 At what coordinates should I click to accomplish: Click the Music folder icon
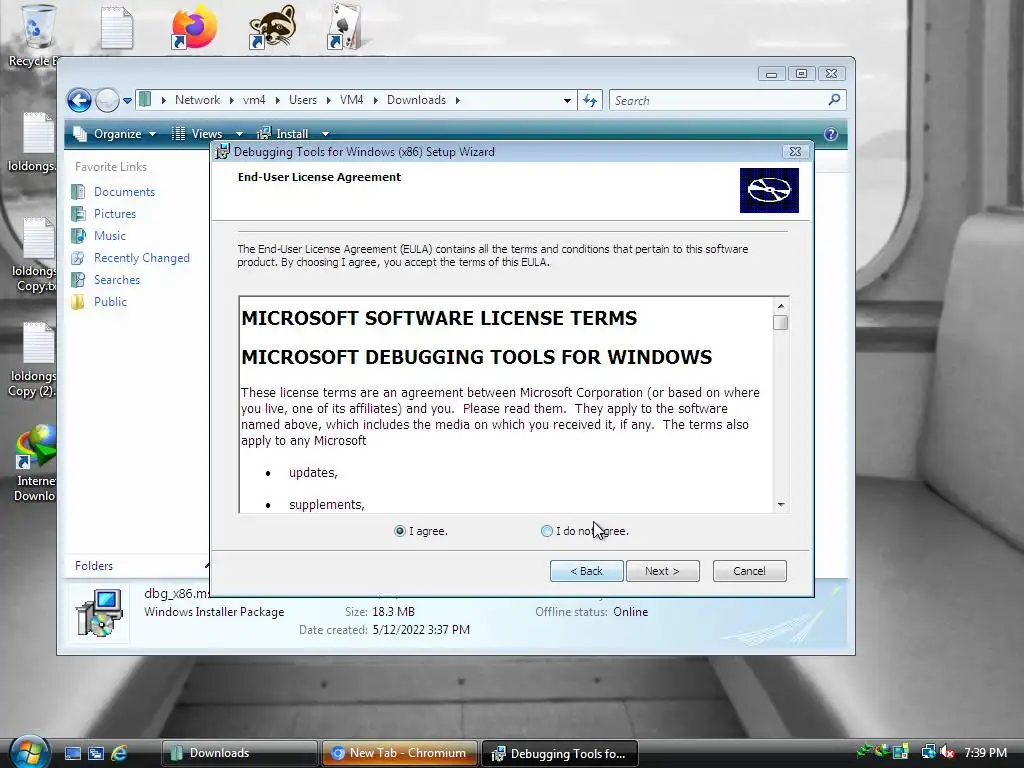[78, 236]
